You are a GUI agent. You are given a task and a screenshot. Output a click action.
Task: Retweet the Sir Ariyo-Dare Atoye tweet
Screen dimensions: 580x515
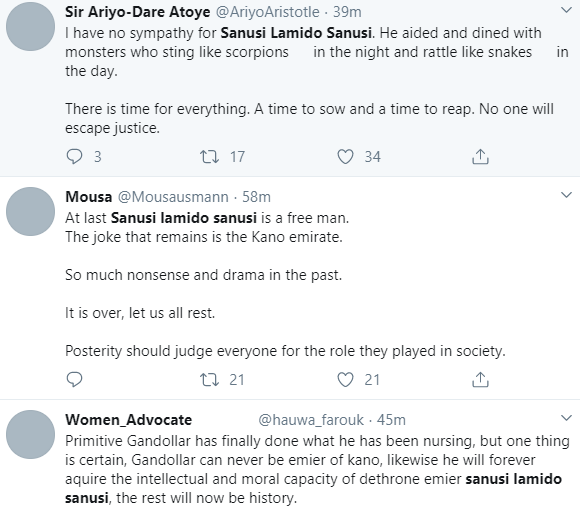click(x=209, y=156)
